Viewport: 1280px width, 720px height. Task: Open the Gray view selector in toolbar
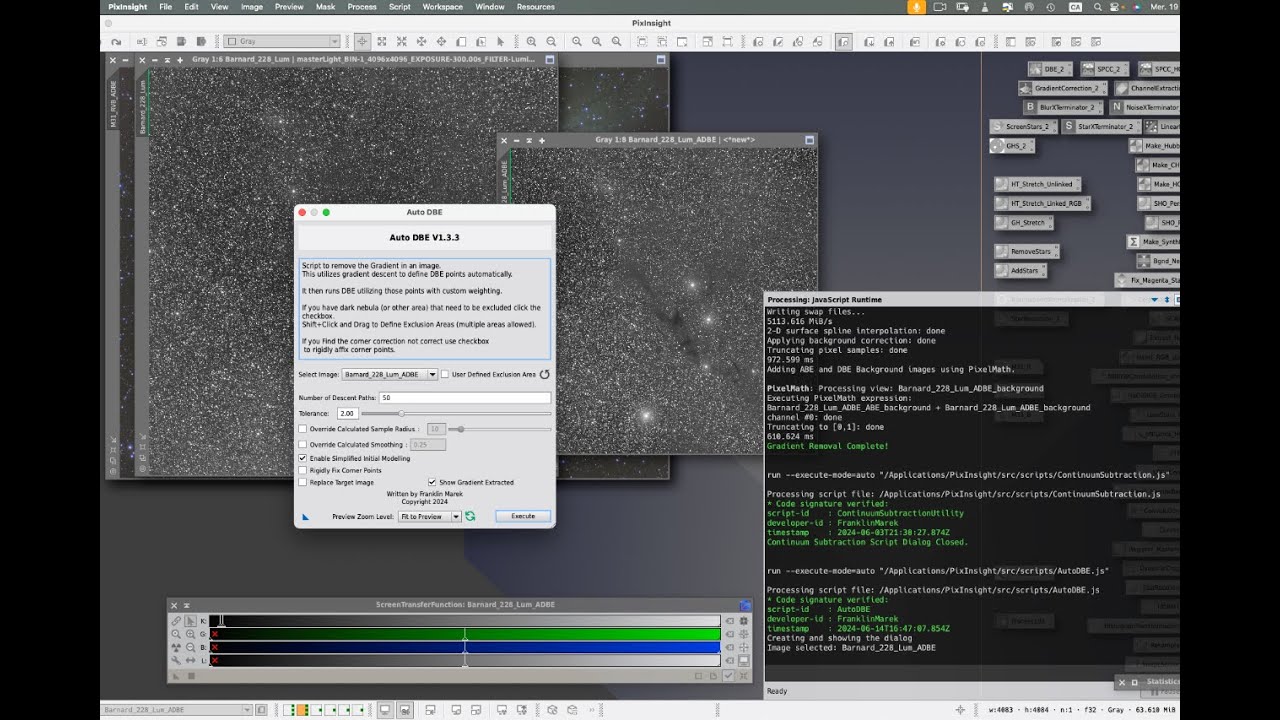pos(282,42)
